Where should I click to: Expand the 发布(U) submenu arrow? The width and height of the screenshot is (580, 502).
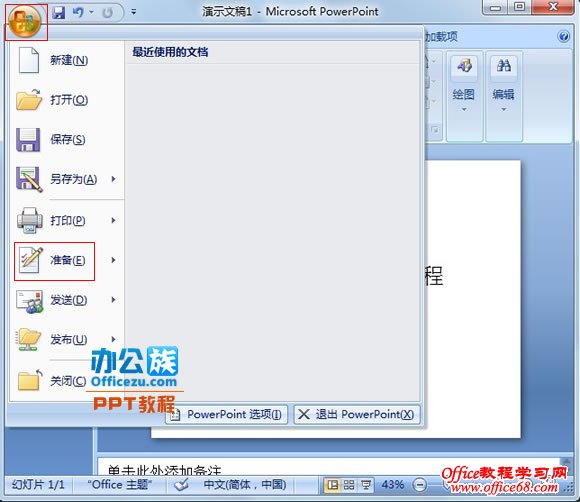114,339
